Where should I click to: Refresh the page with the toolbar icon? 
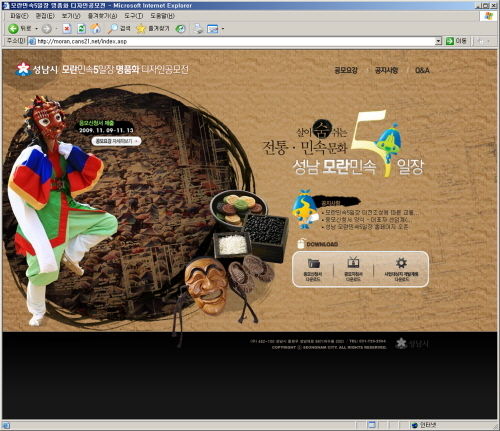(x=81, y=29)
